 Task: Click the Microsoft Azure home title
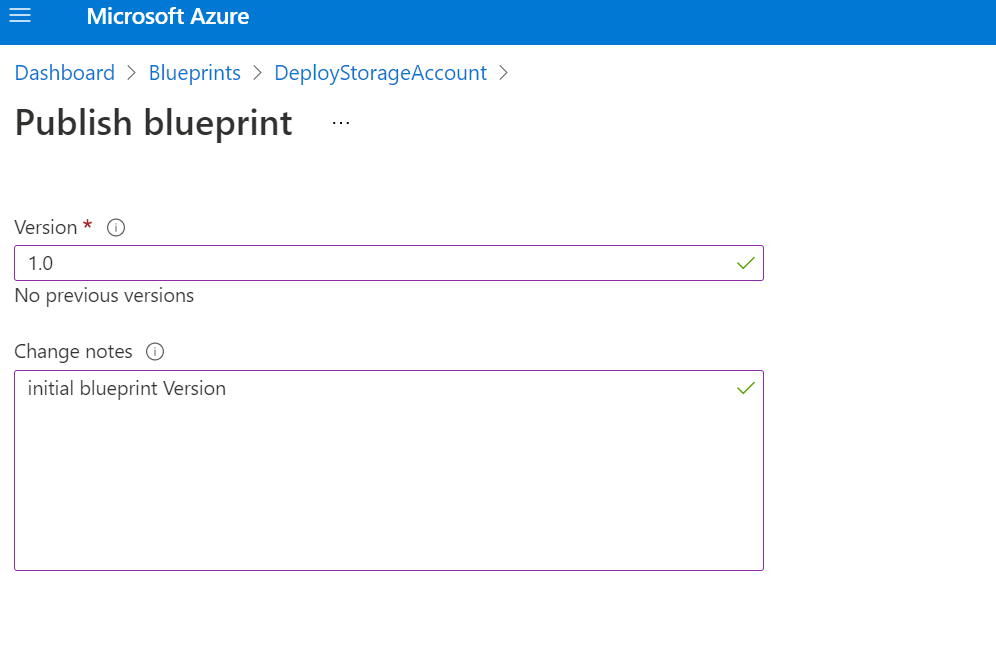tap(168, 17)
